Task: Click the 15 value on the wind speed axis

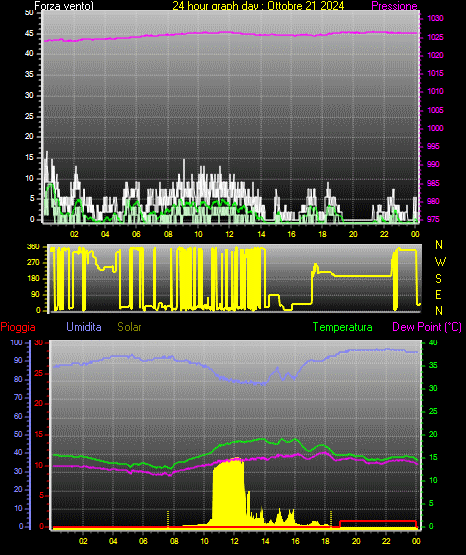Action: click(29, 158)
